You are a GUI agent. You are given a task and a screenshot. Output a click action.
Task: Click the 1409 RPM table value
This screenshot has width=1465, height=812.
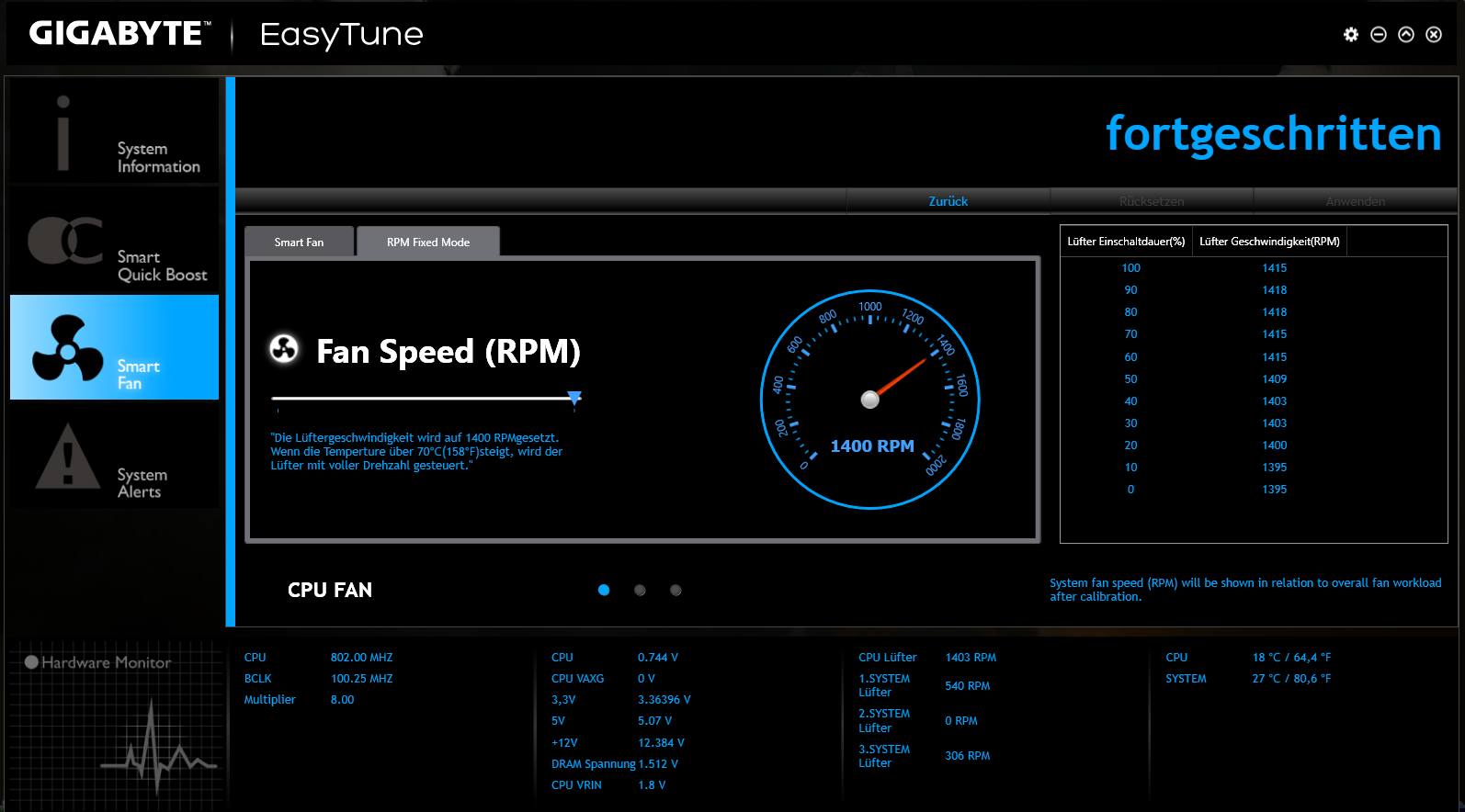[1274, 379]
